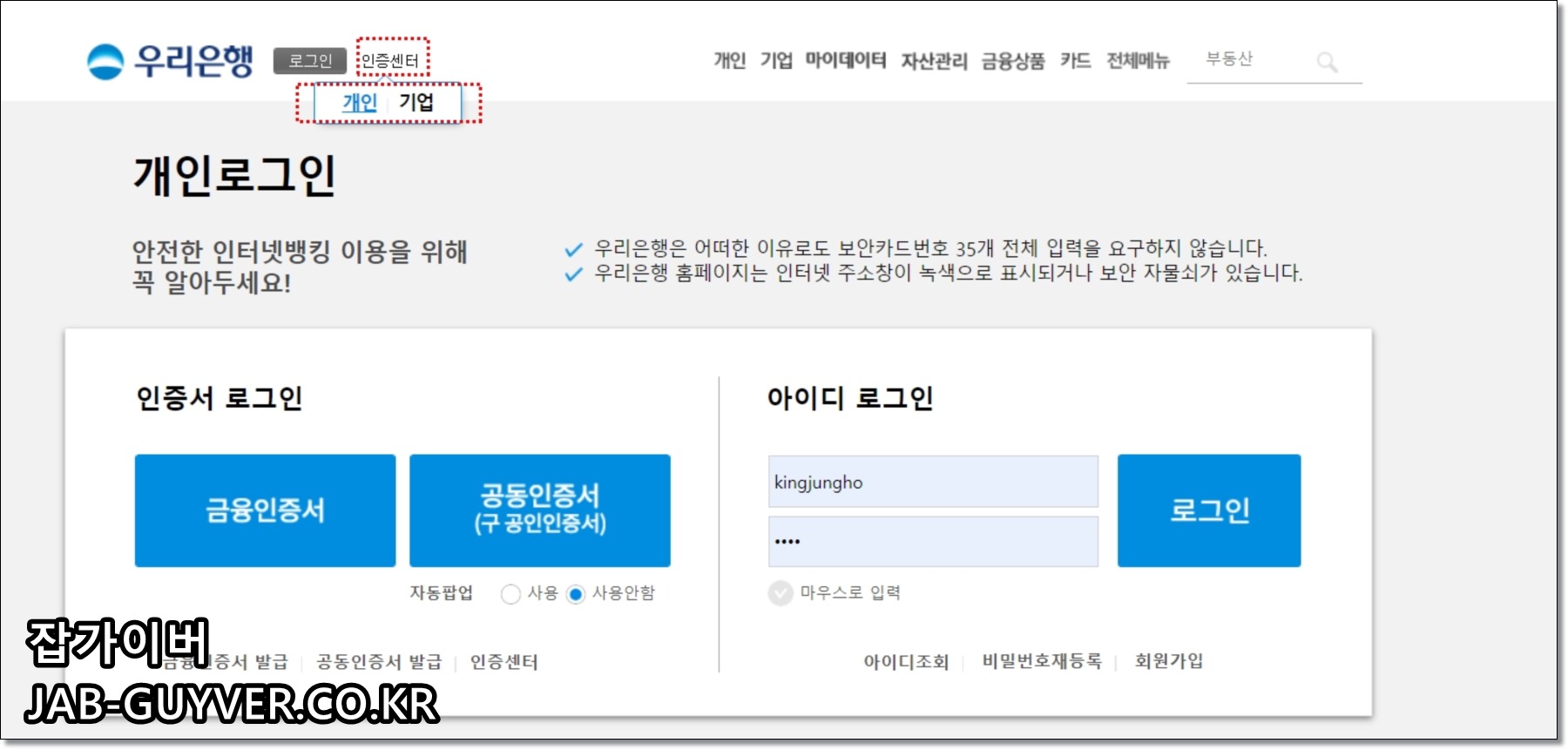Choose 기업 in the login dropdown

(416, 103)
